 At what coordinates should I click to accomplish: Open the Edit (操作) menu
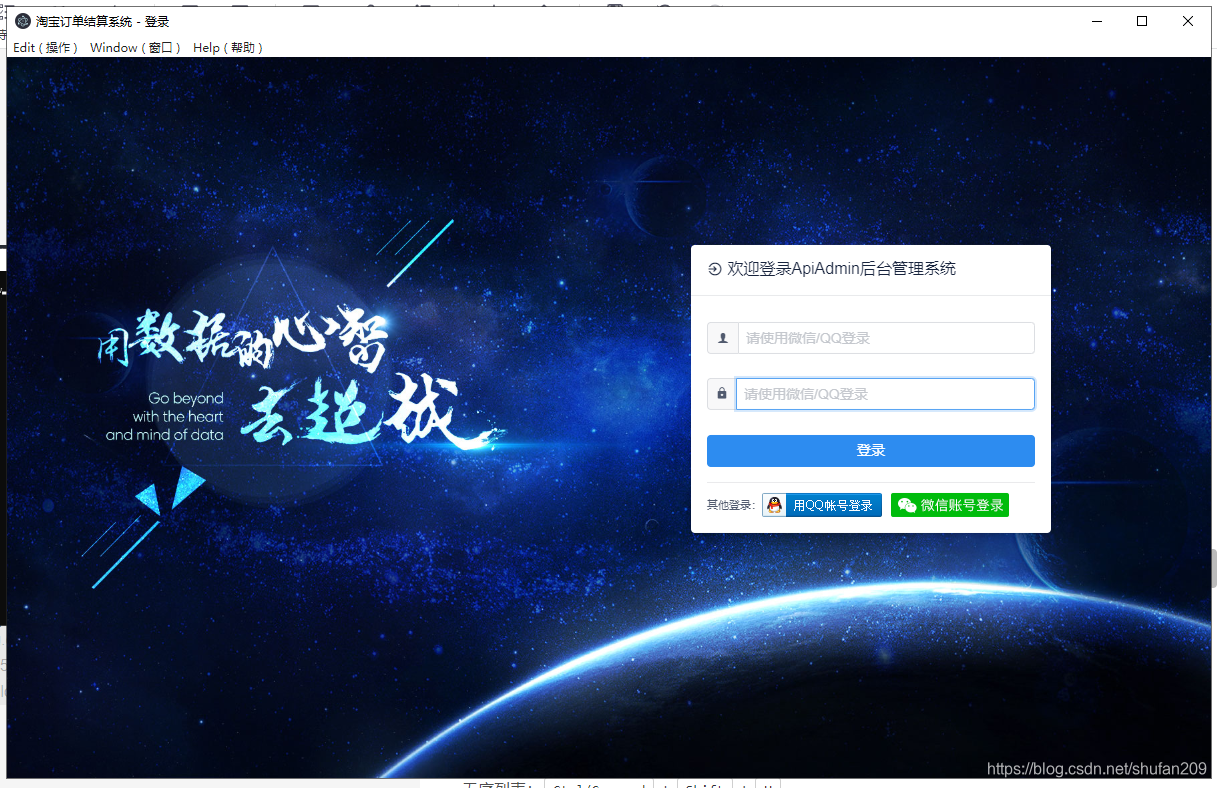(45, 48)
